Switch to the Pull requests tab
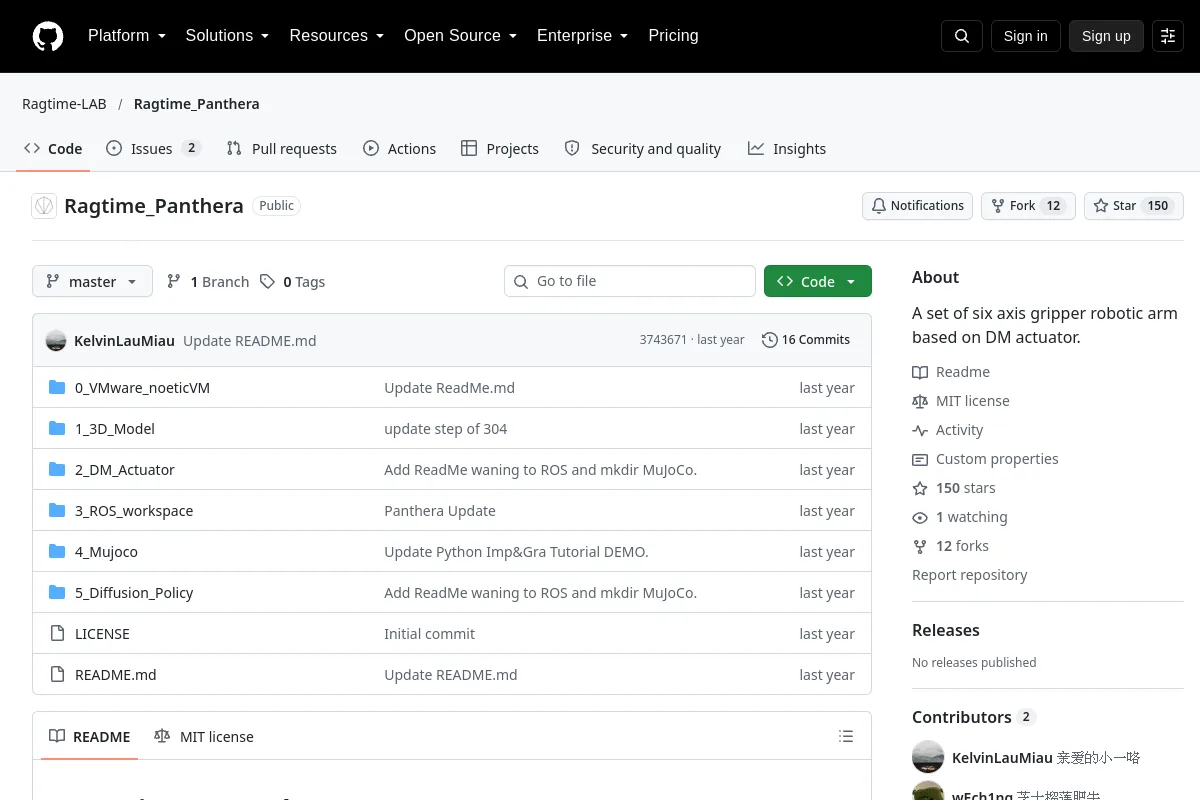Image resolution: width=1200 pixels, height=800 pixels. [281, 148]
